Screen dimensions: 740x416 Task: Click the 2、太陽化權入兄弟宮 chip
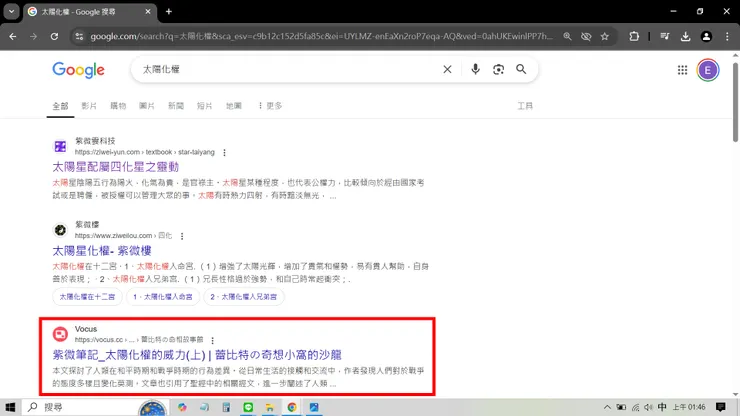point(244,297)
